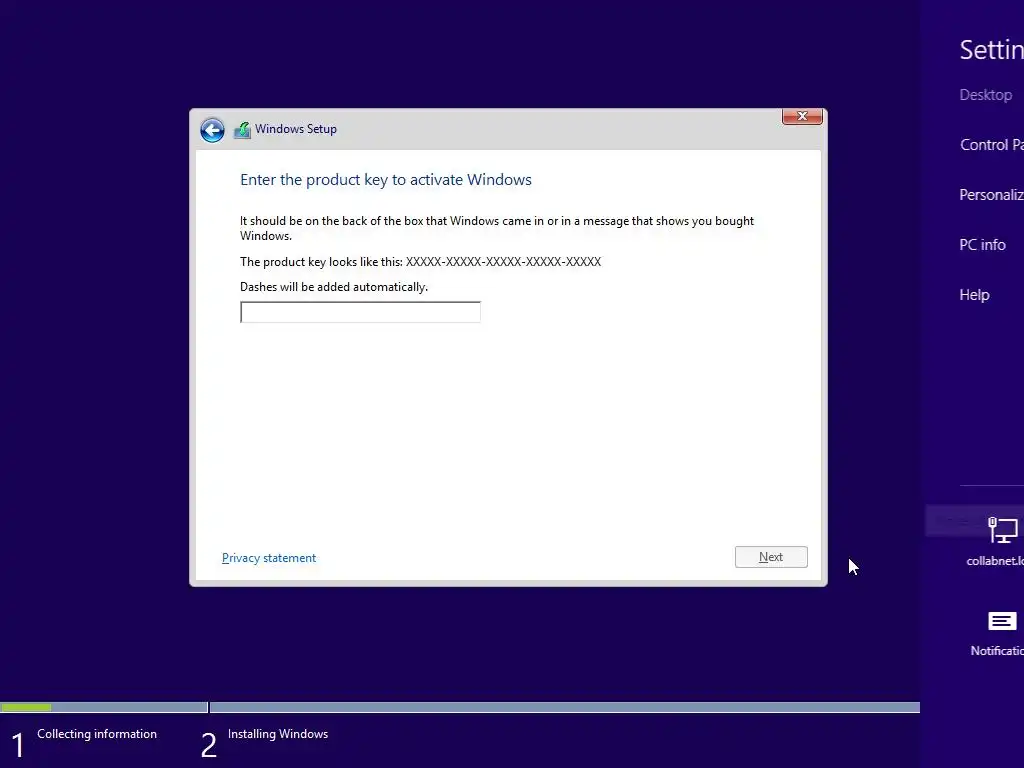Focus the product key input field

tap(360, 312)
